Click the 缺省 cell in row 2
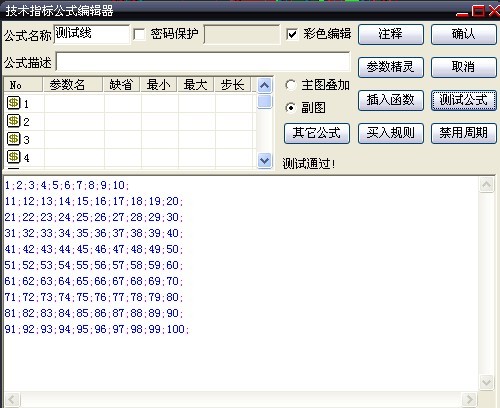 tap(123, 121)
